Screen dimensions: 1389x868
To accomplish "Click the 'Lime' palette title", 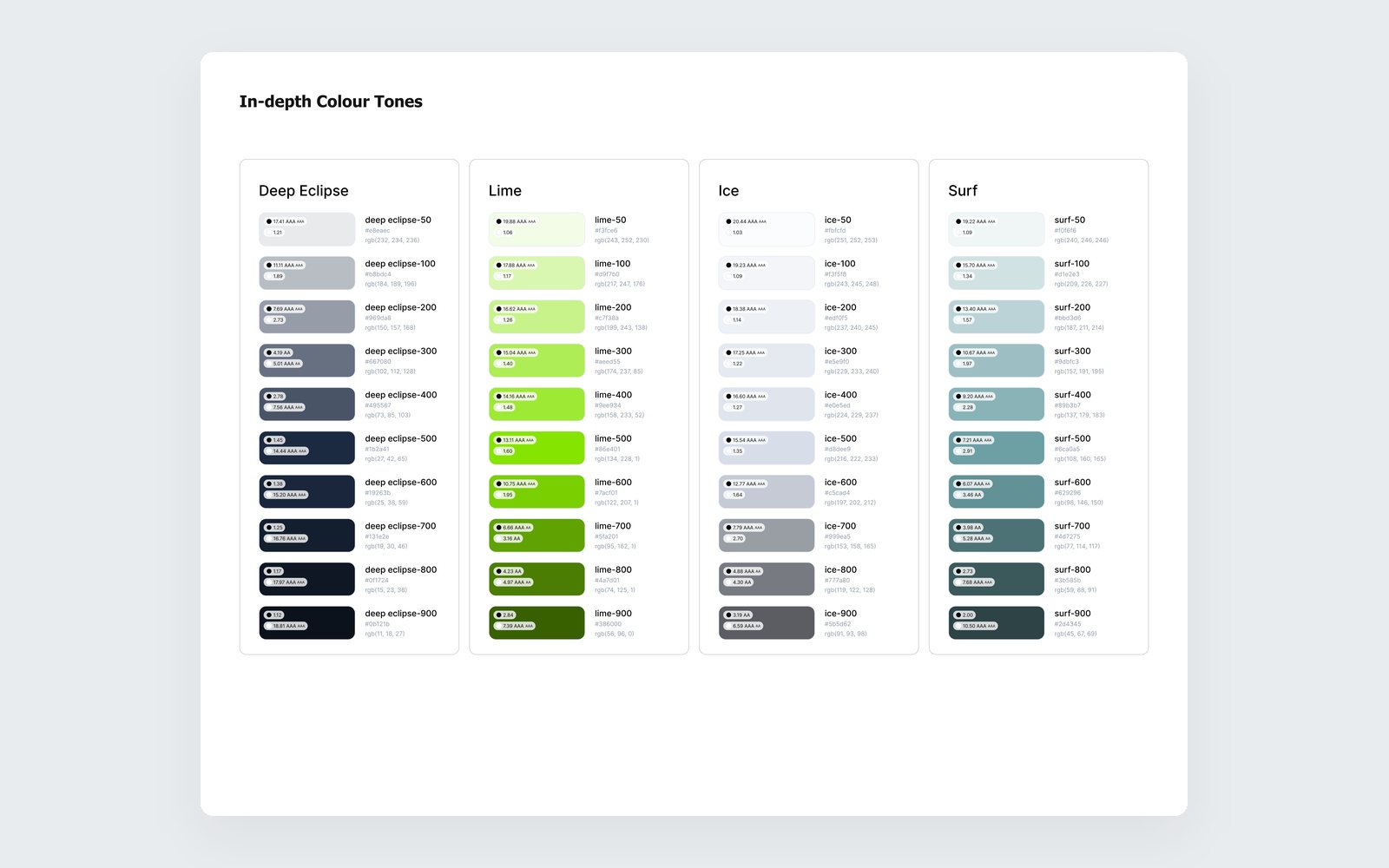I will pyautogui.click(x=505, y=191).
